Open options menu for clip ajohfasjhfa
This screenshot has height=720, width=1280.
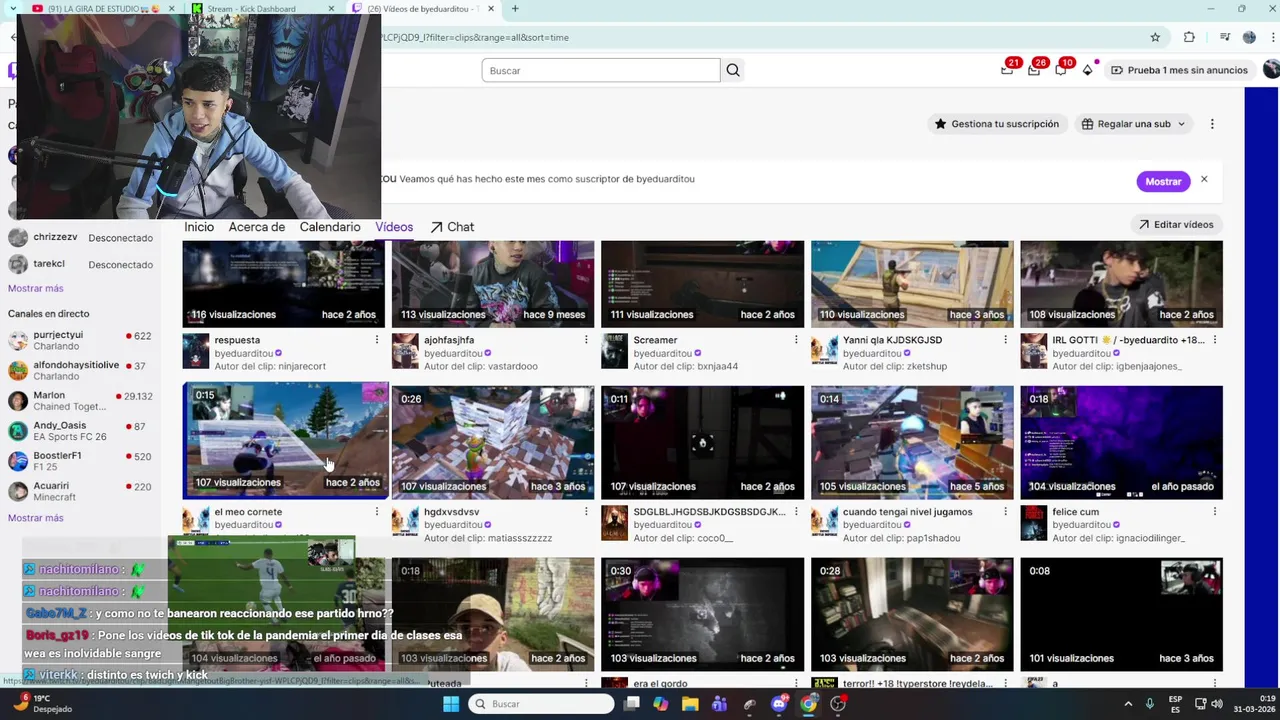[586, 340]
